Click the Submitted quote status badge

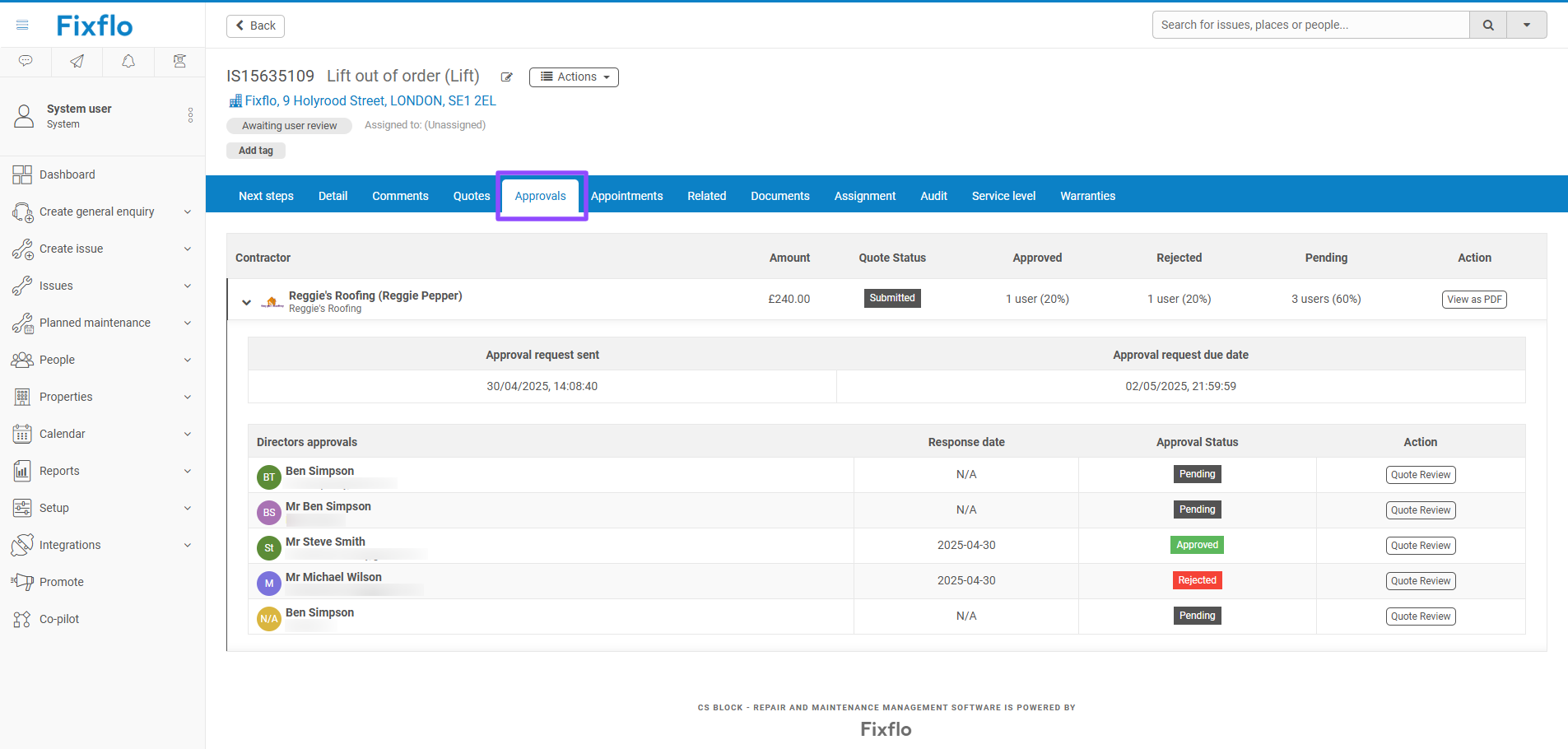pos(892,298)
